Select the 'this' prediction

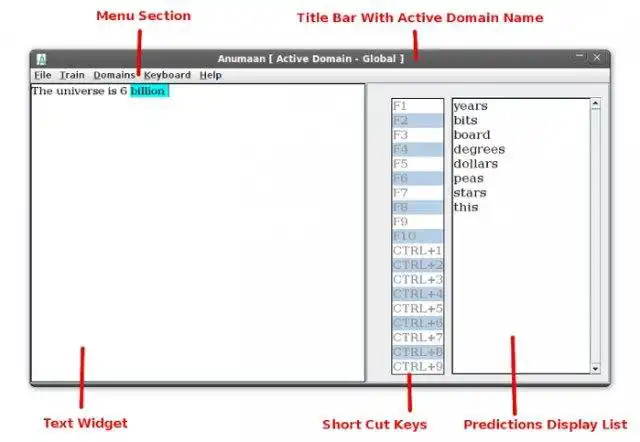click(x=466, y=207)
